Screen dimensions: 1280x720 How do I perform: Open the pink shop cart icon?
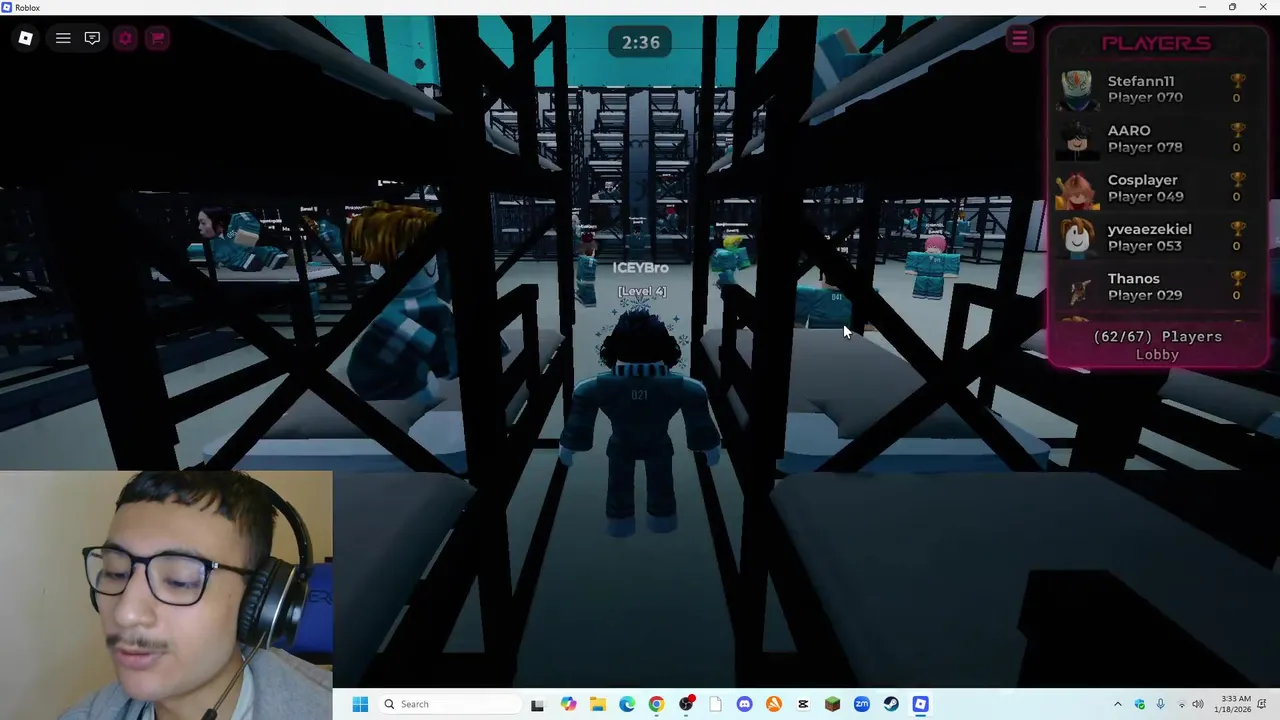(x=157, y=38)
